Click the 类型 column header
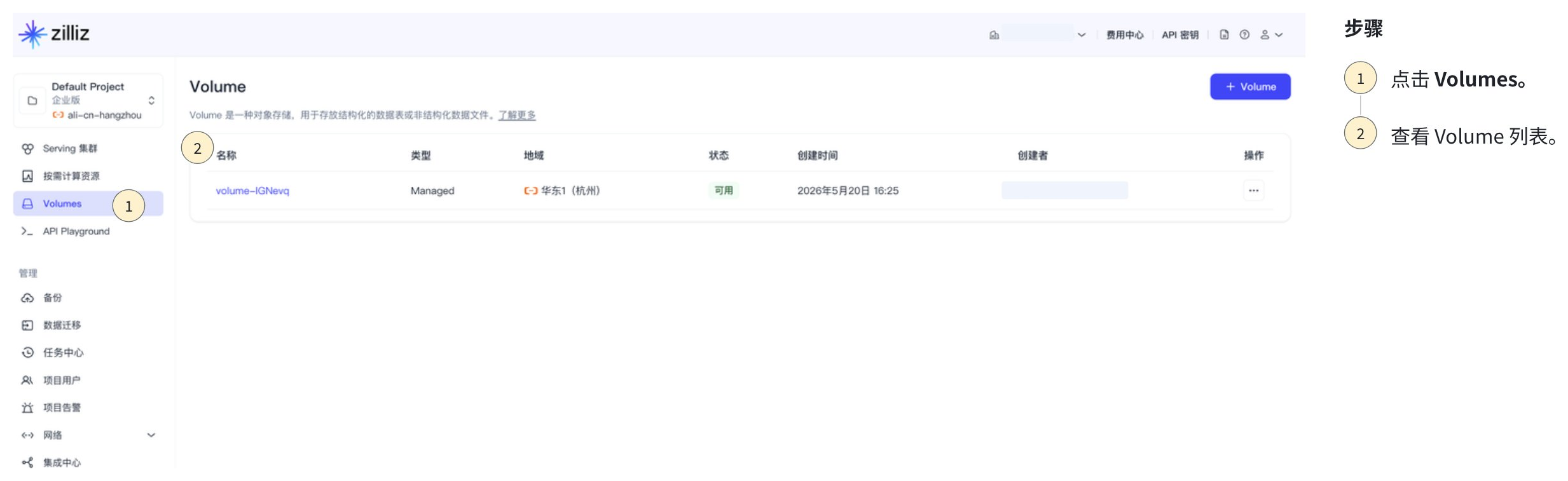Viewport: 1568px width, 481px height. click(x=421, y=156)
